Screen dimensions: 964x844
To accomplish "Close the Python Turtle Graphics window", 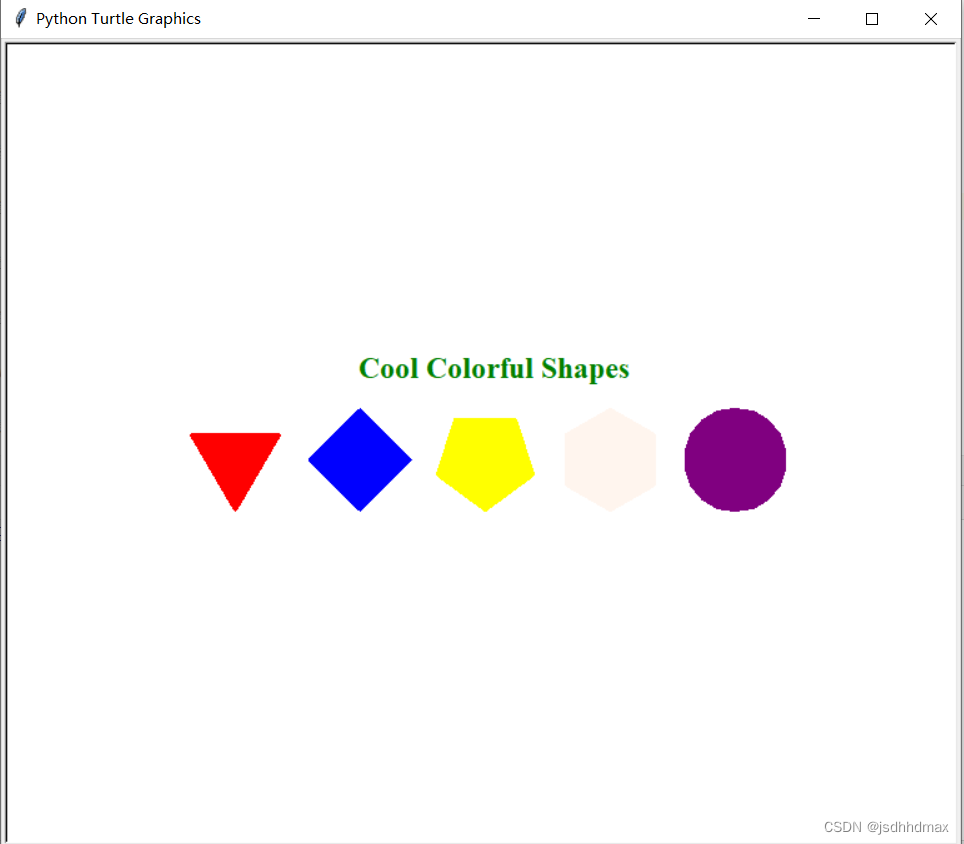I will click(931, 19).
